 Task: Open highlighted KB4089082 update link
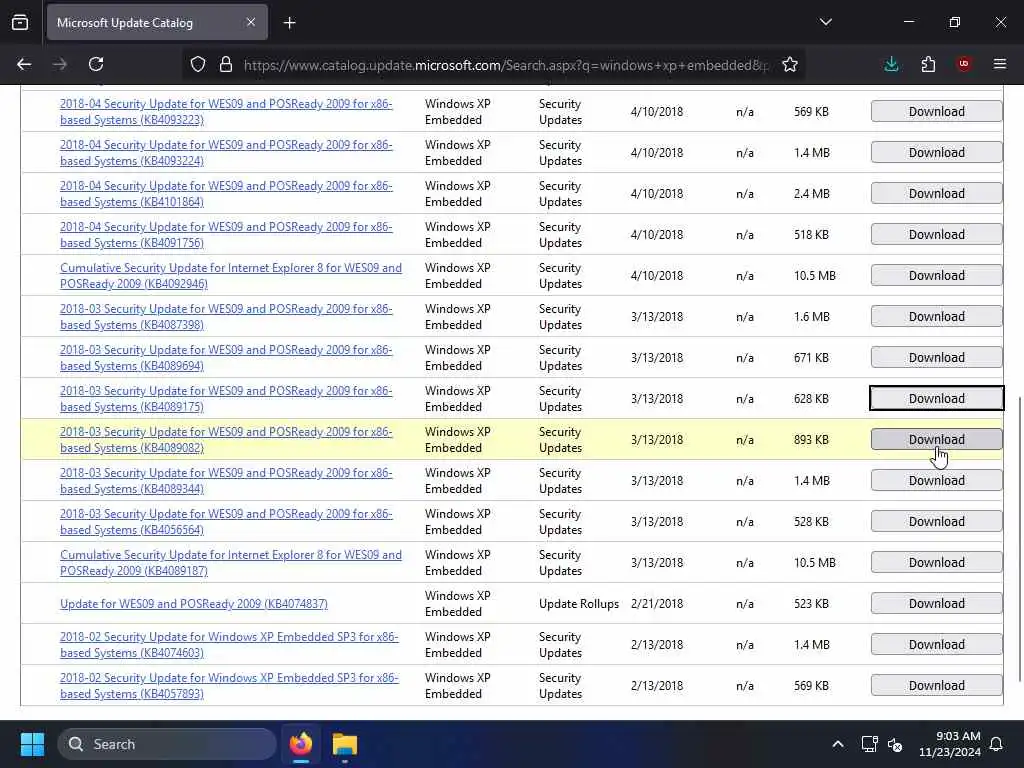point(226,440)
